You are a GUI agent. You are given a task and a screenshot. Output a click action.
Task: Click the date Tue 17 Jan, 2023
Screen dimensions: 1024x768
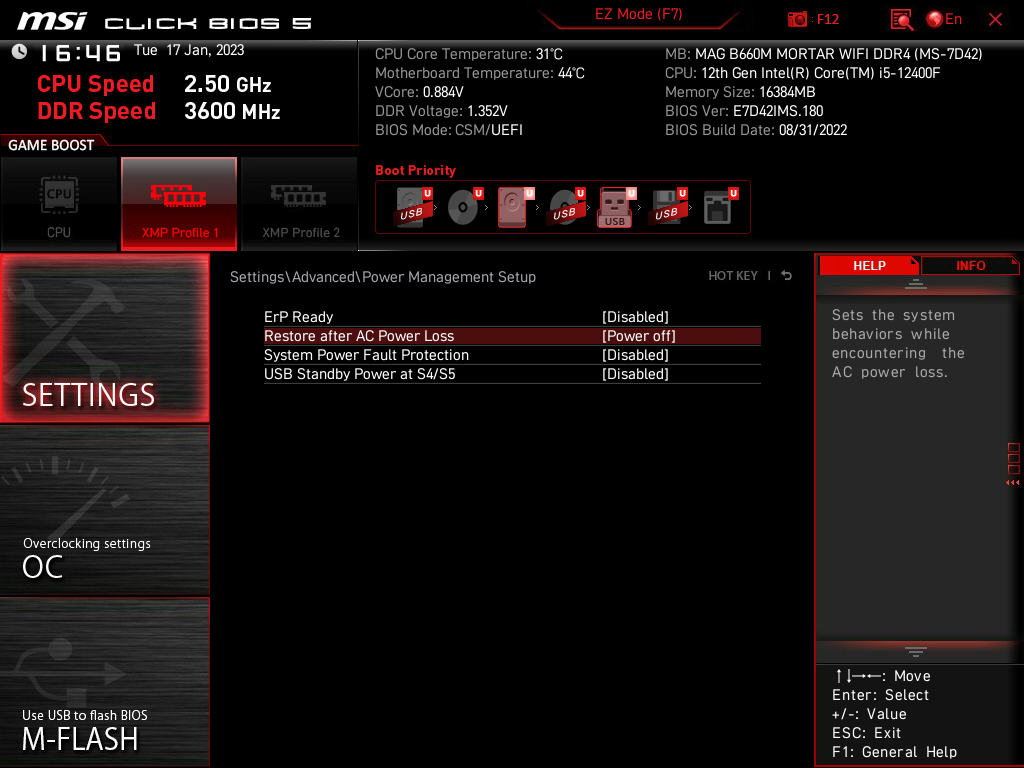point(189,50)
